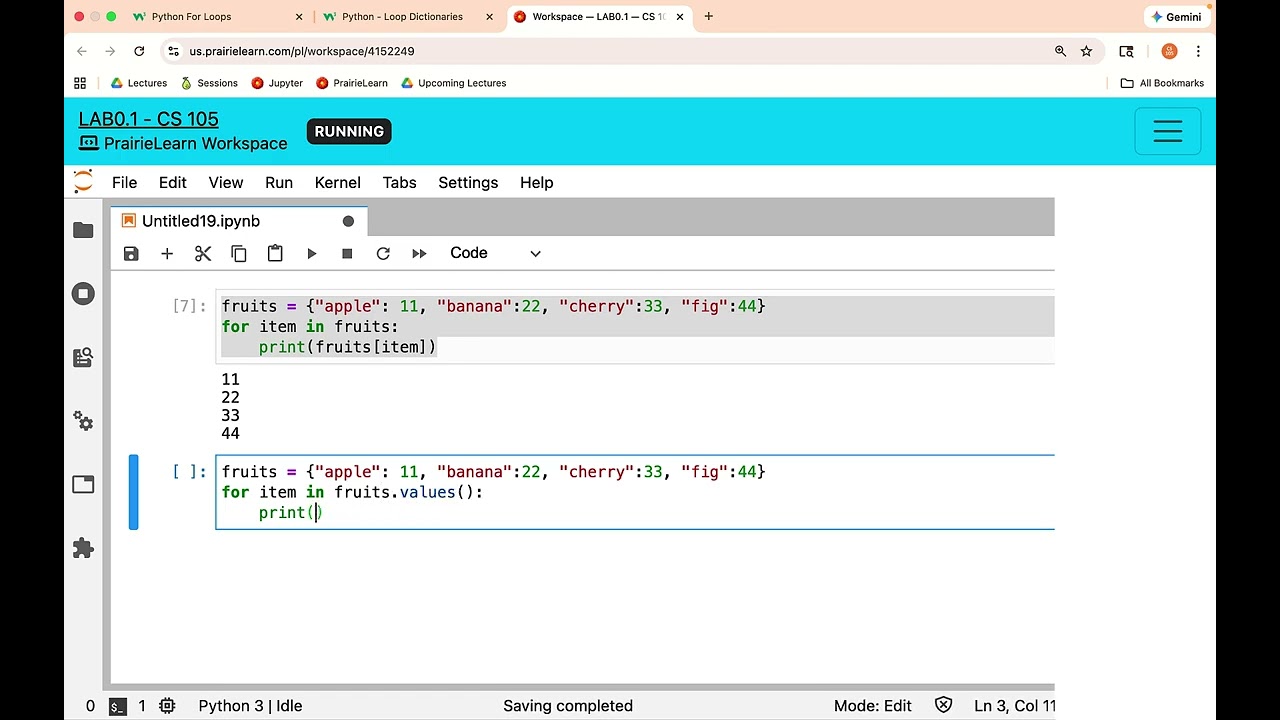Open the Upcoming Lectures bookmark

[453, 83]
